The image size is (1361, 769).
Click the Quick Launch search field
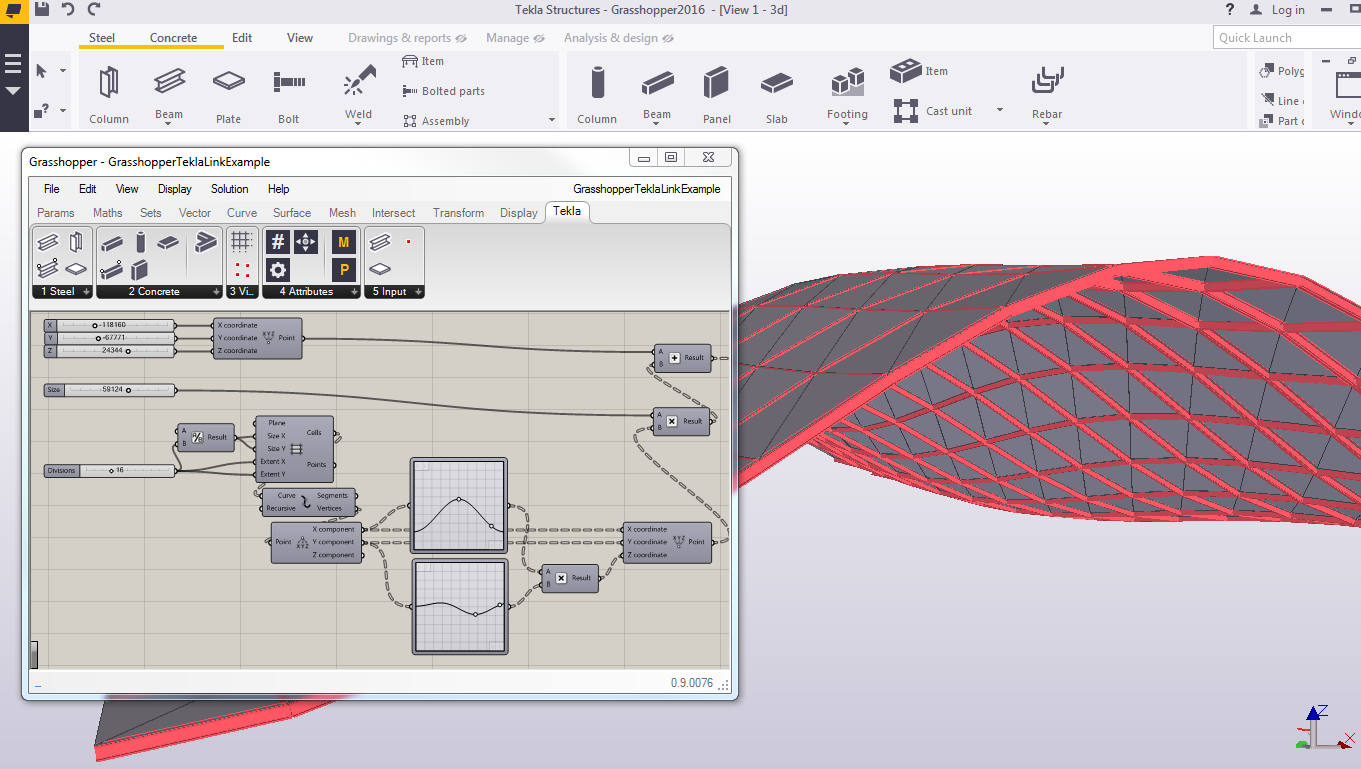(1287, 38)
